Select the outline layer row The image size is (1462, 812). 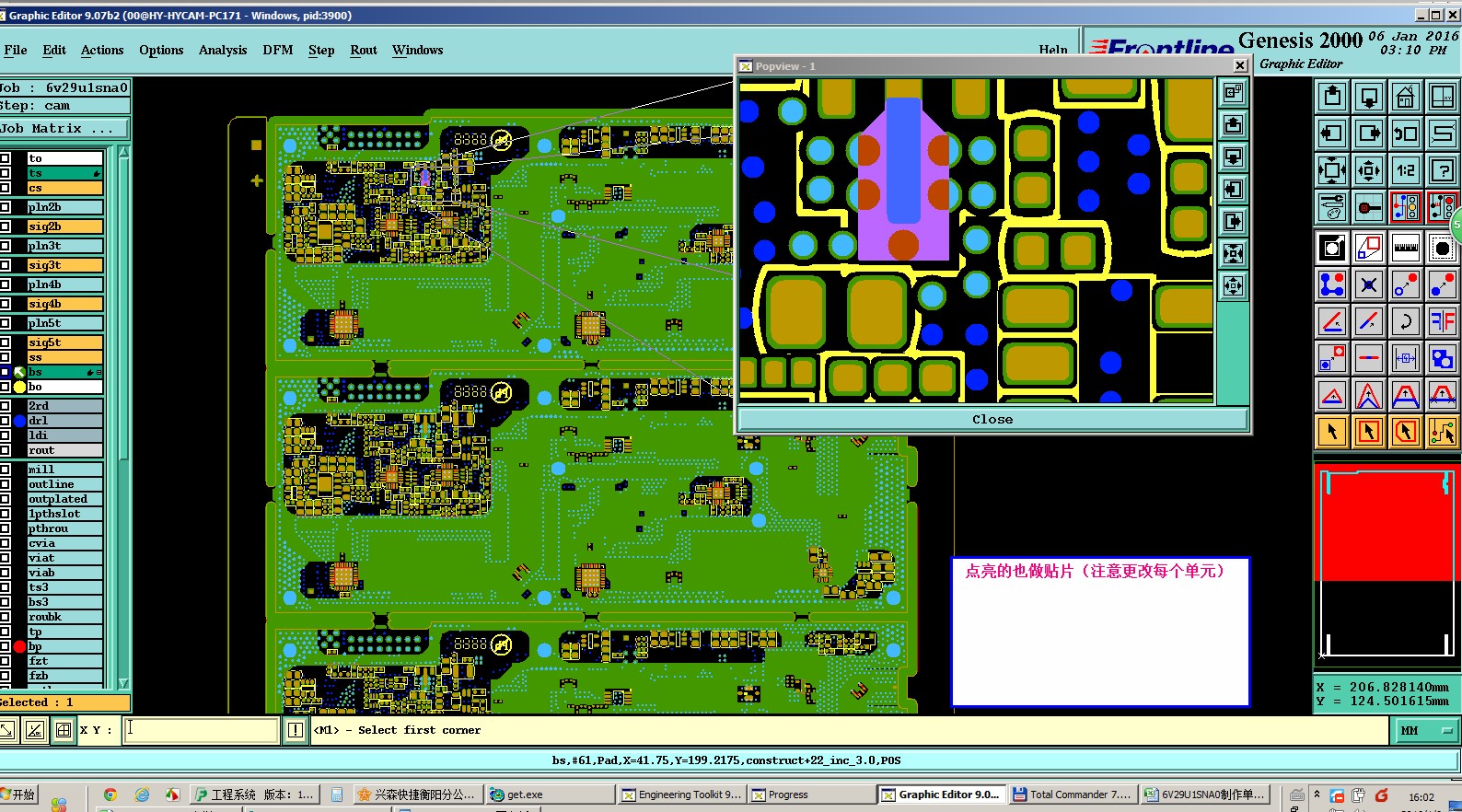[64, 484]
